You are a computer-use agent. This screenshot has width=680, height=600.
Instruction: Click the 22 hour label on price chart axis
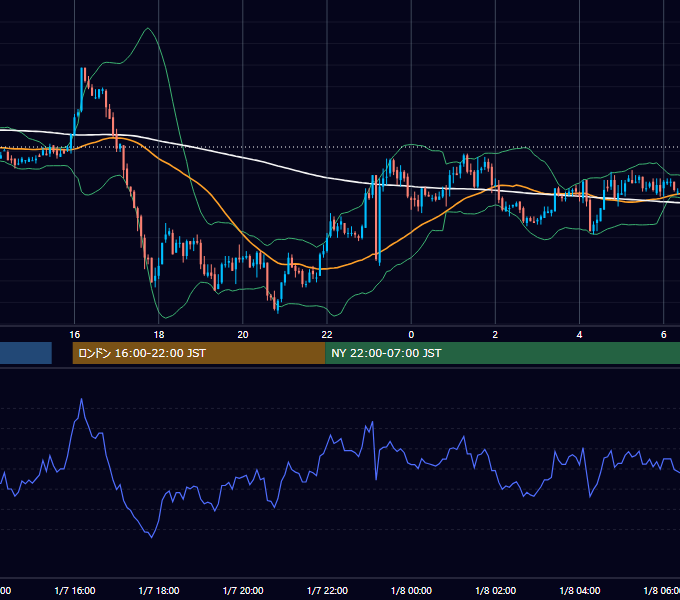327,334
